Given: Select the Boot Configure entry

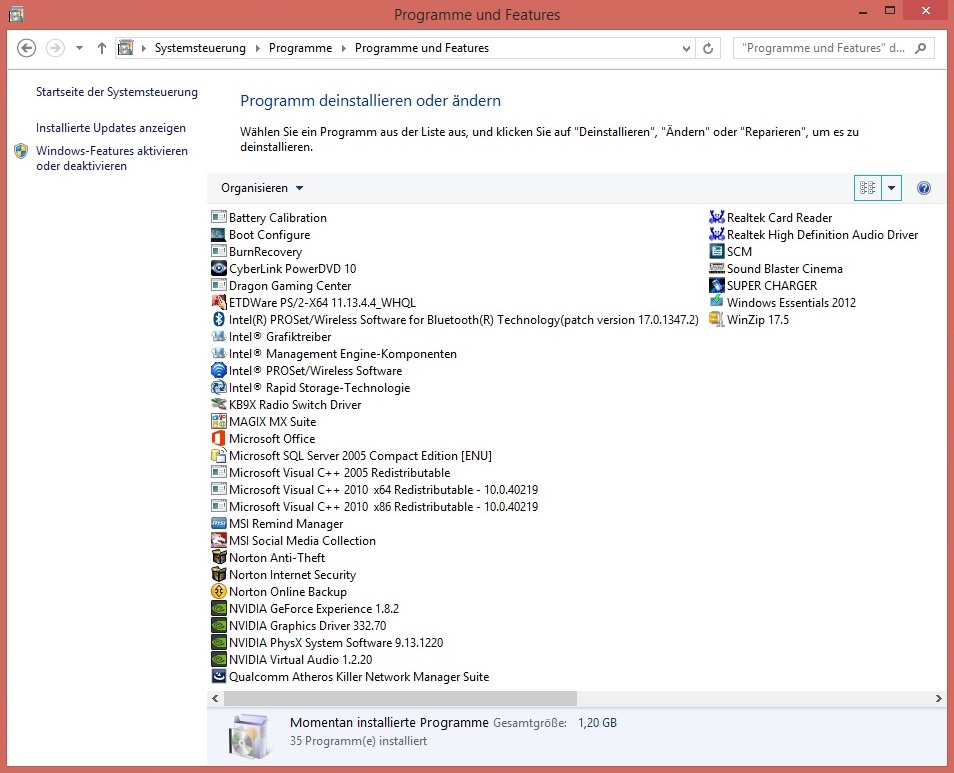Looking at the screenshot, I should (260, 234).
